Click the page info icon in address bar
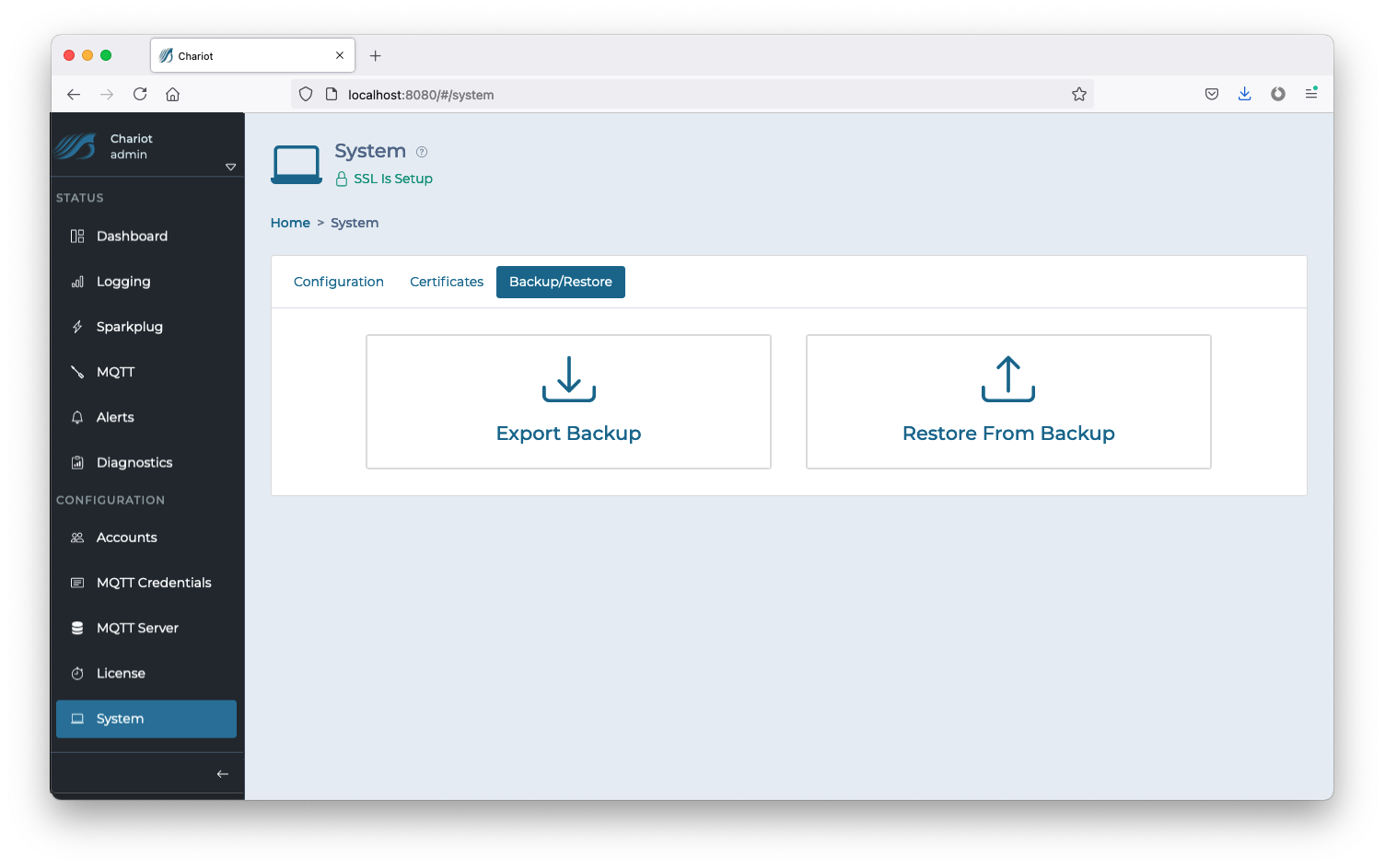Viewport: 1385px width, 868px height. [332, 94]
